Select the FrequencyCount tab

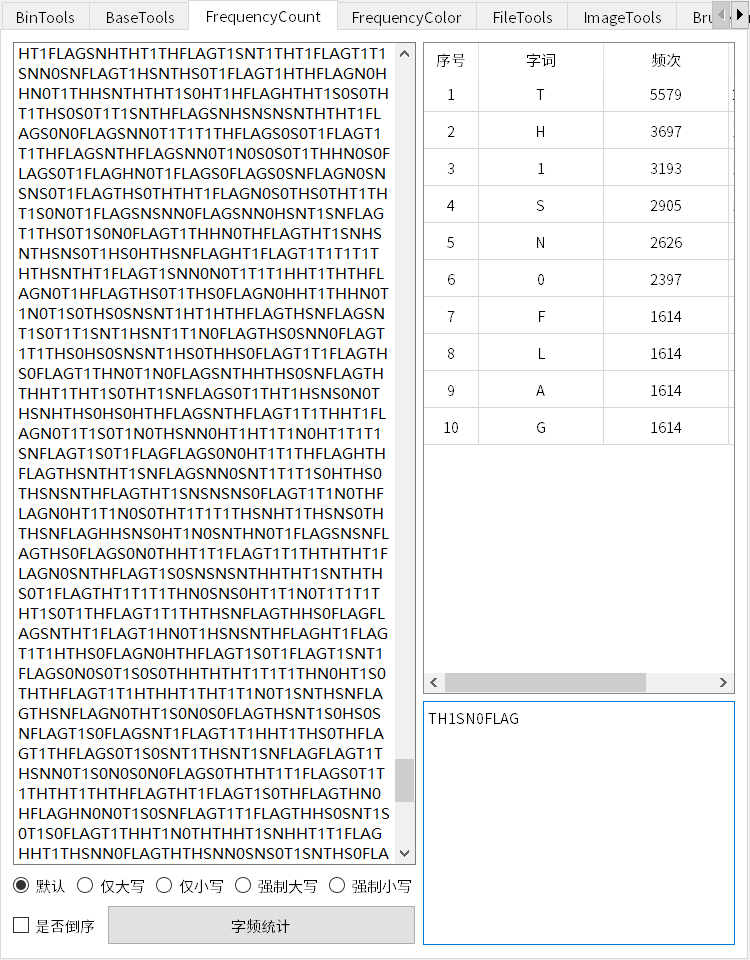[263, 16]
